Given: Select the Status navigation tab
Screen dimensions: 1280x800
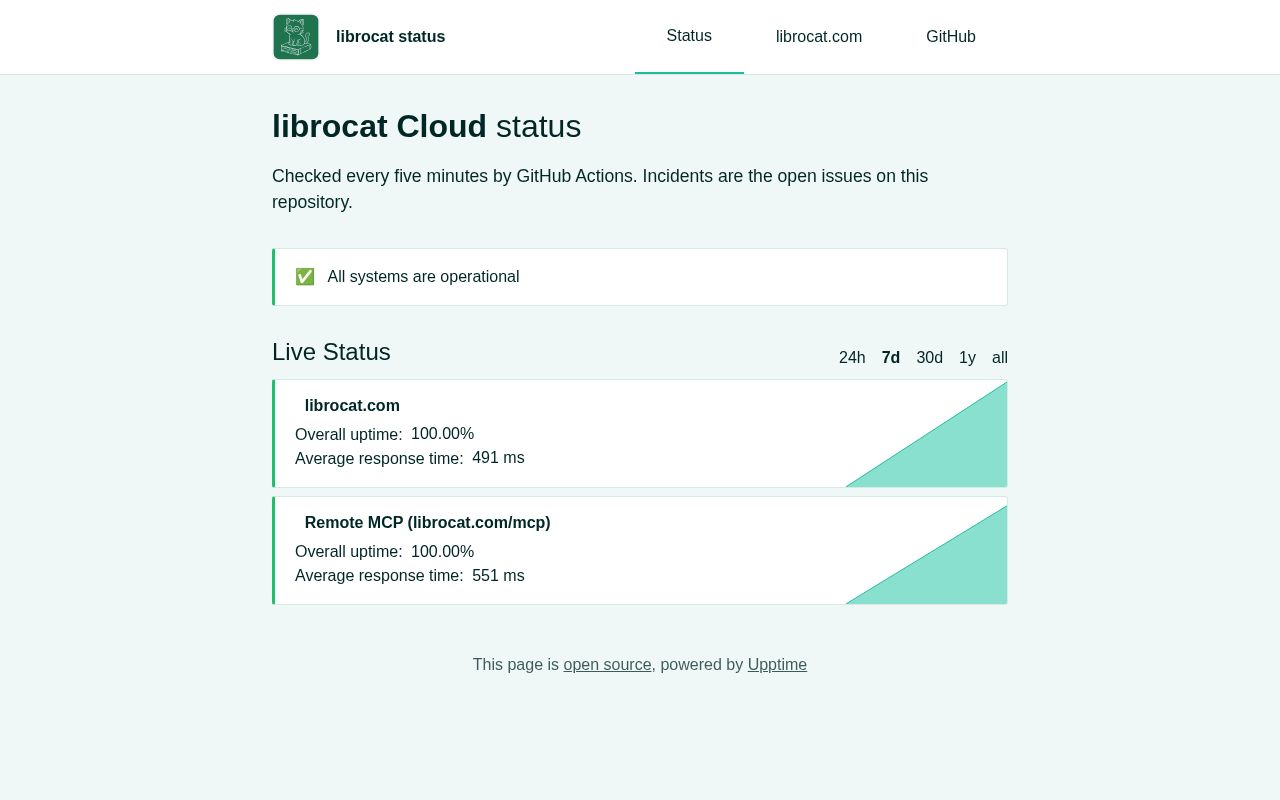Looking at the screenshot, I should pyautogui.click(x=689, y=36).
